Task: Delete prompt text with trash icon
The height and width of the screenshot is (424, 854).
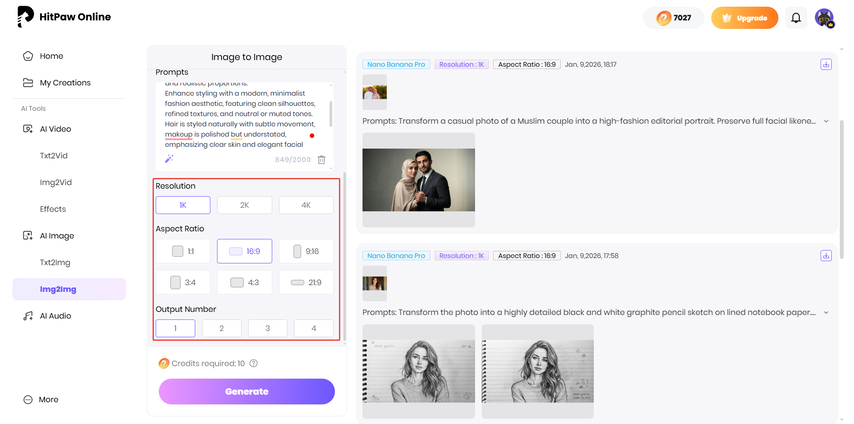Action: pos(321,159)
